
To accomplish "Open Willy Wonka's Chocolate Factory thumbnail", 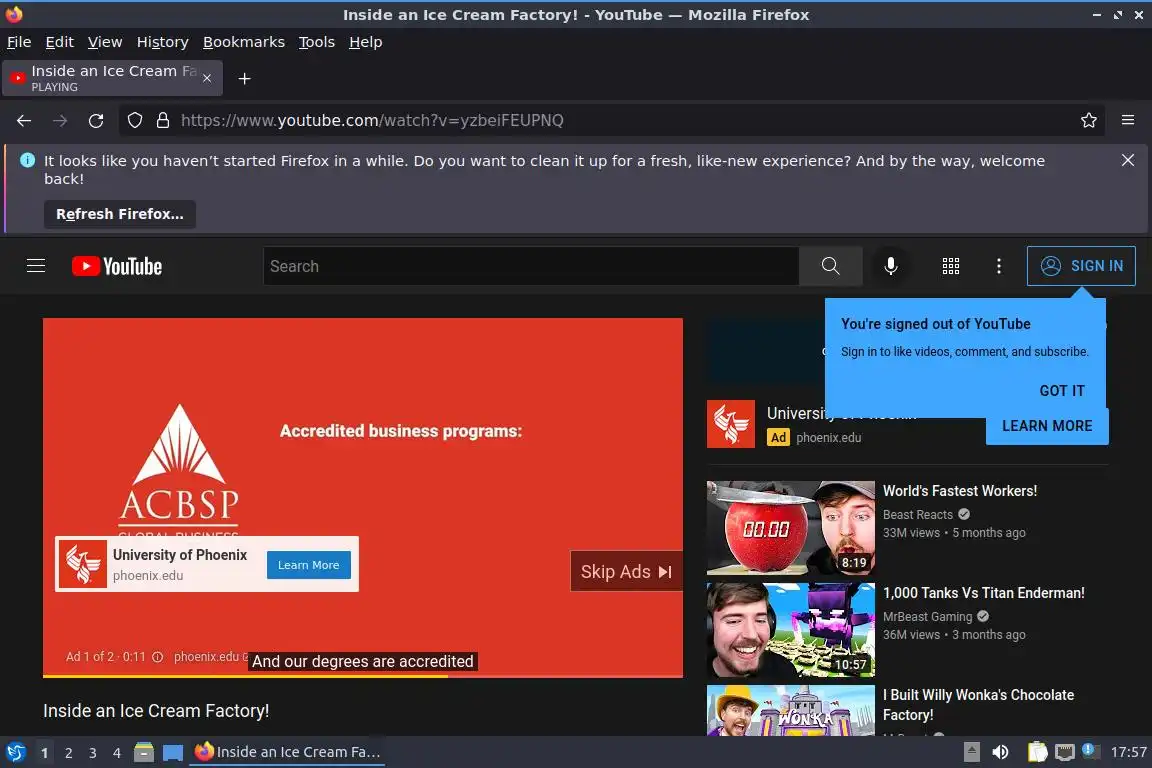I will coord(791,711).
